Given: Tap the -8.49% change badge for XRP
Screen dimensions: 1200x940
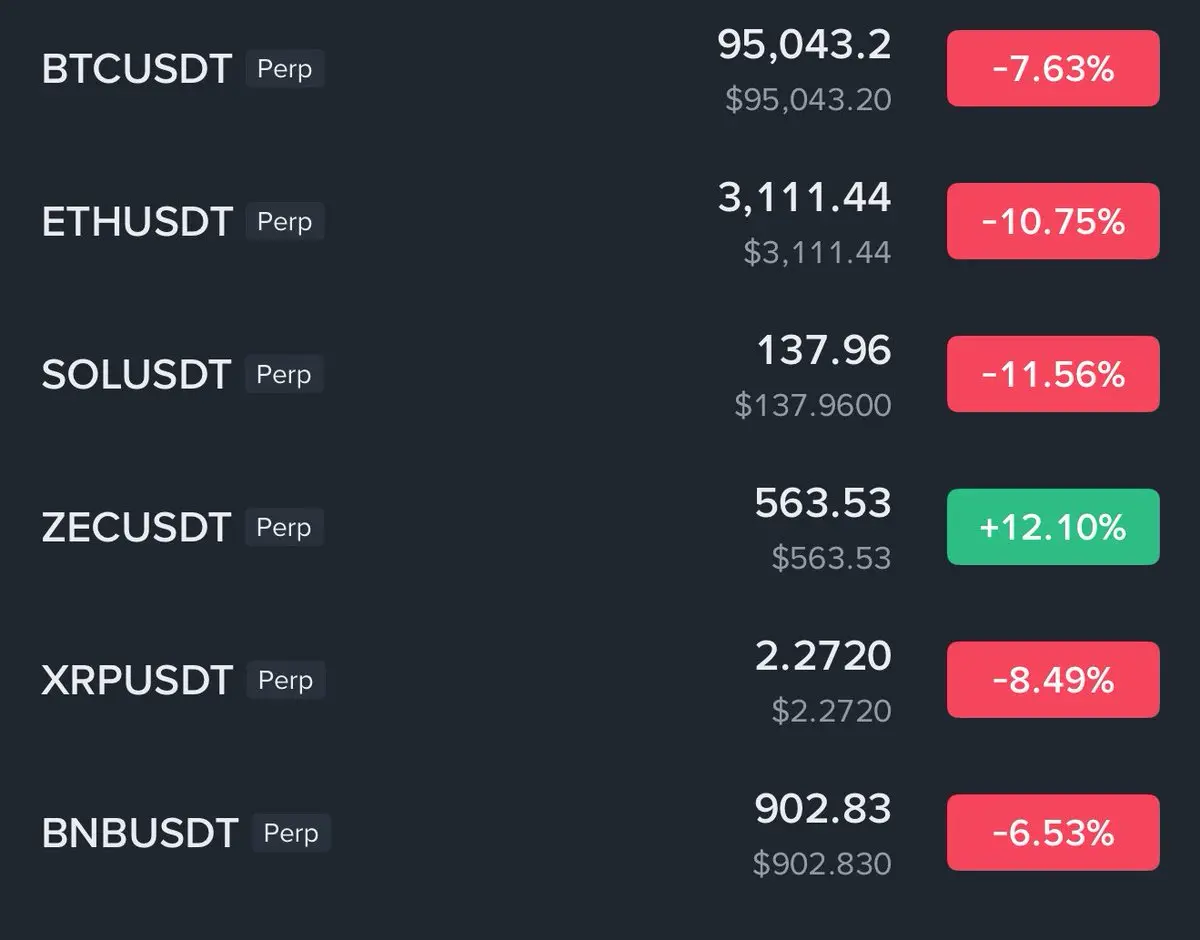Looking at the screenshot, I should [x=1053, y=680].
